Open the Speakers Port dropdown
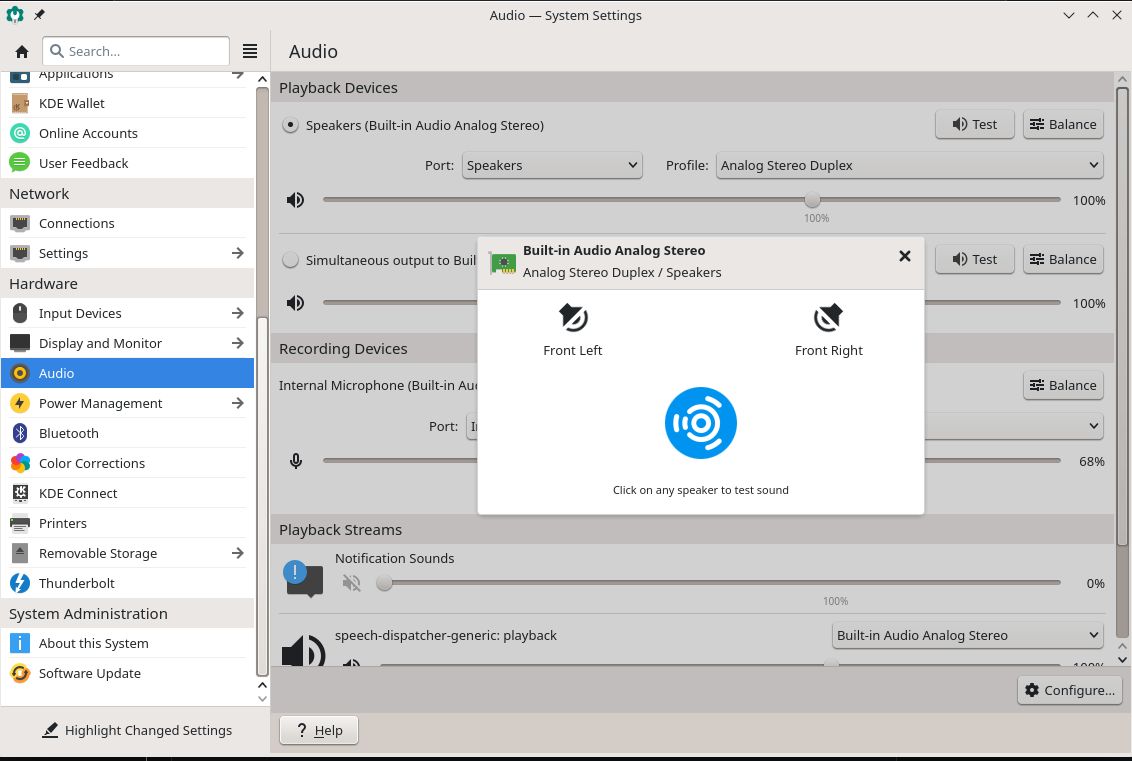Viewport: 1132px width, 761px height. [x=552, y=165]
